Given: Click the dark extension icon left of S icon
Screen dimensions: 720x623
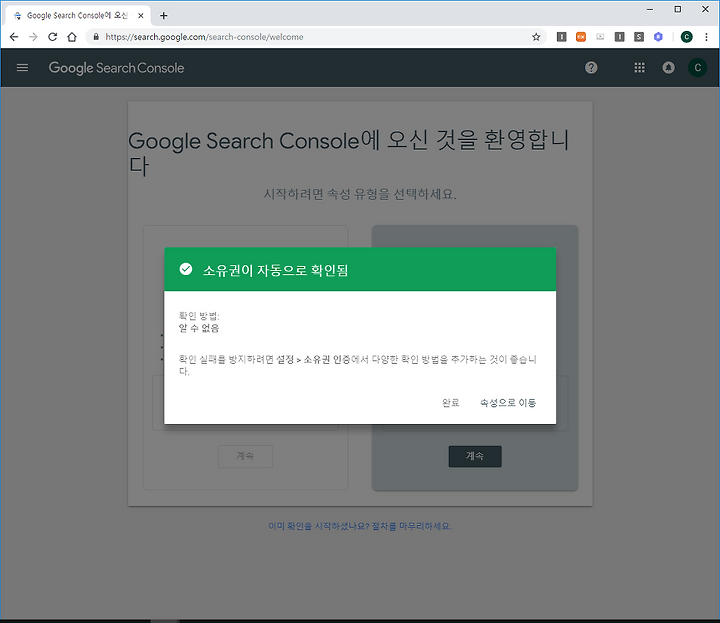Looking at the screenshot, I should pyautogui.click(x=619, y=37).
